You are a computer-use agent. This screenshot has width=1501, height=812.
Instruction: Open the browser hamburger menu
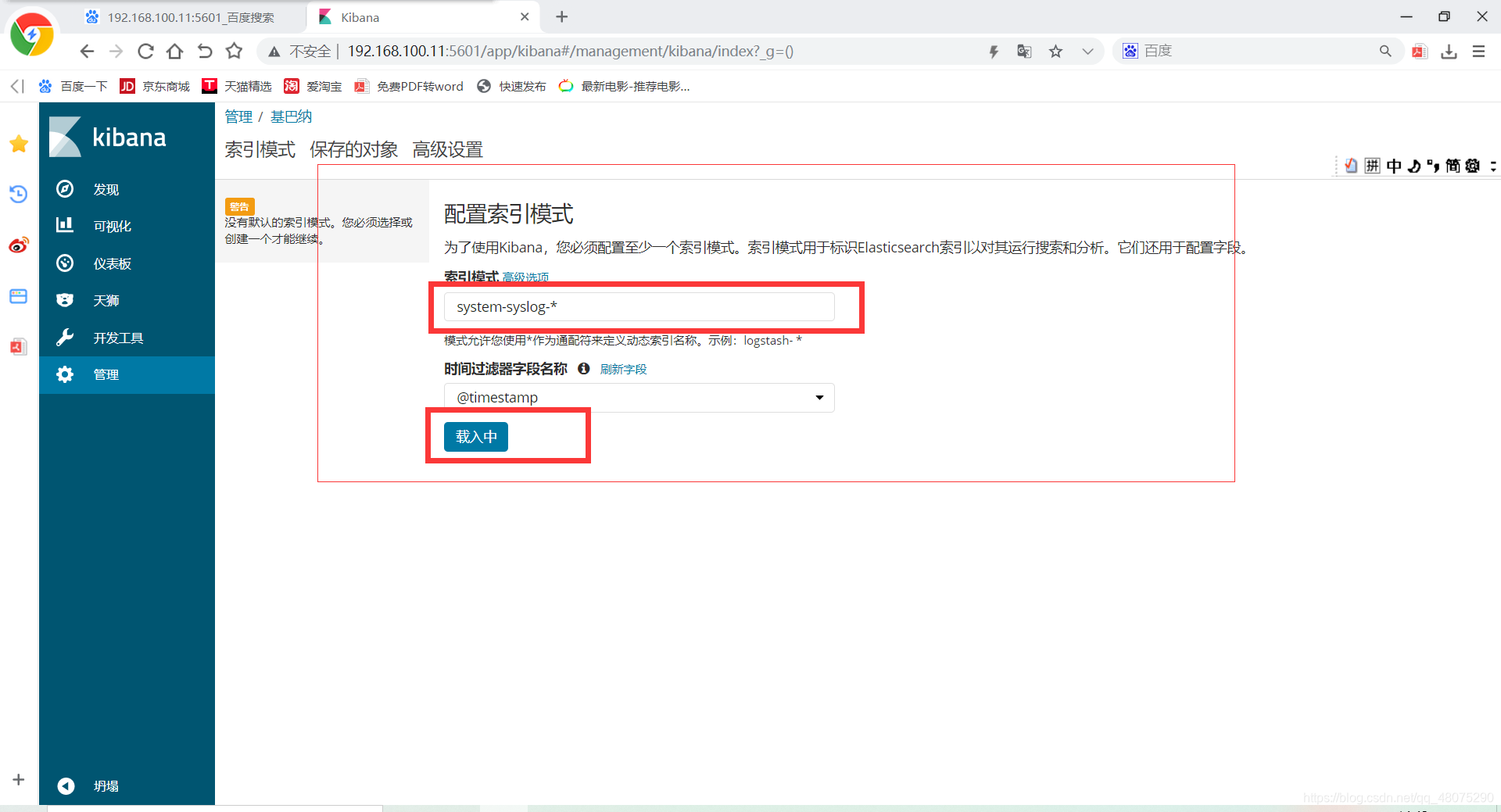click(1478, 52)
